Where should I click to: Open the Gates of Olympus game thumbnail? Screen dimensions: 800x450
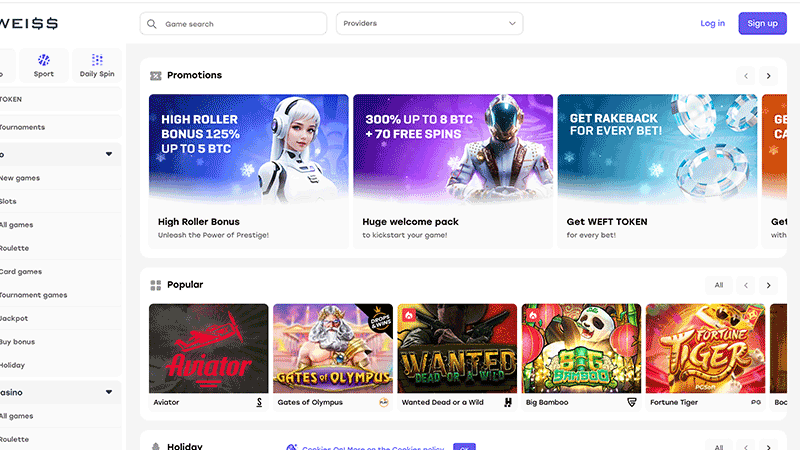tap(333, 348)
